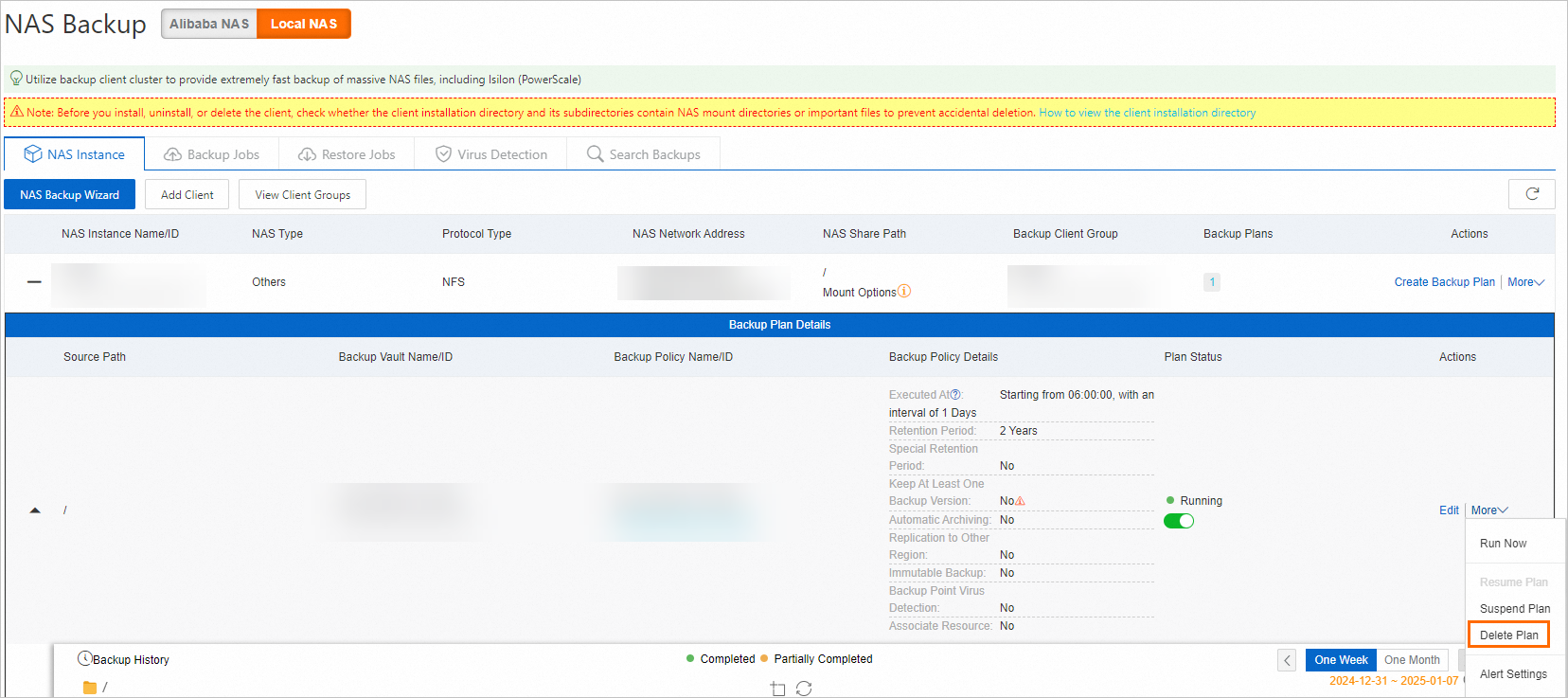Click the circular refresh icon below the legend
Viewport: 1568px width, 698px height.
[804, 689]
